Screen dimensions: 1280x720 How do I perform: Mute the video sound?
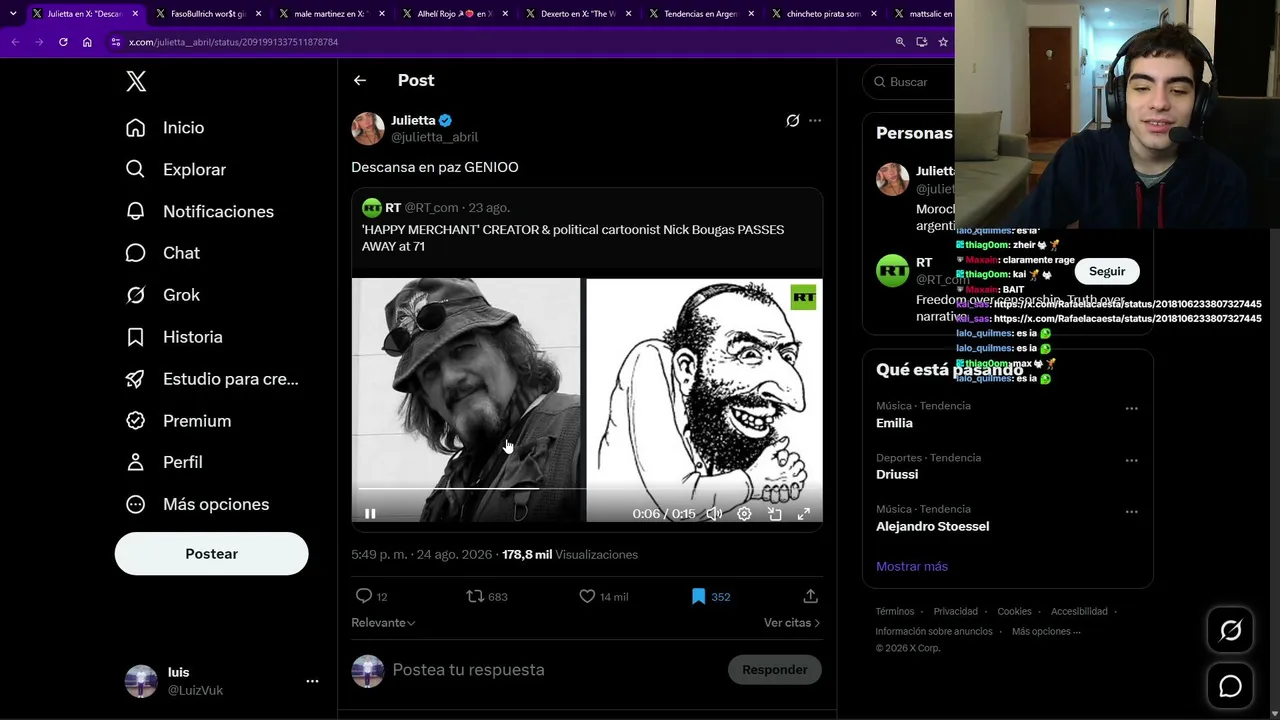point(714,514)
